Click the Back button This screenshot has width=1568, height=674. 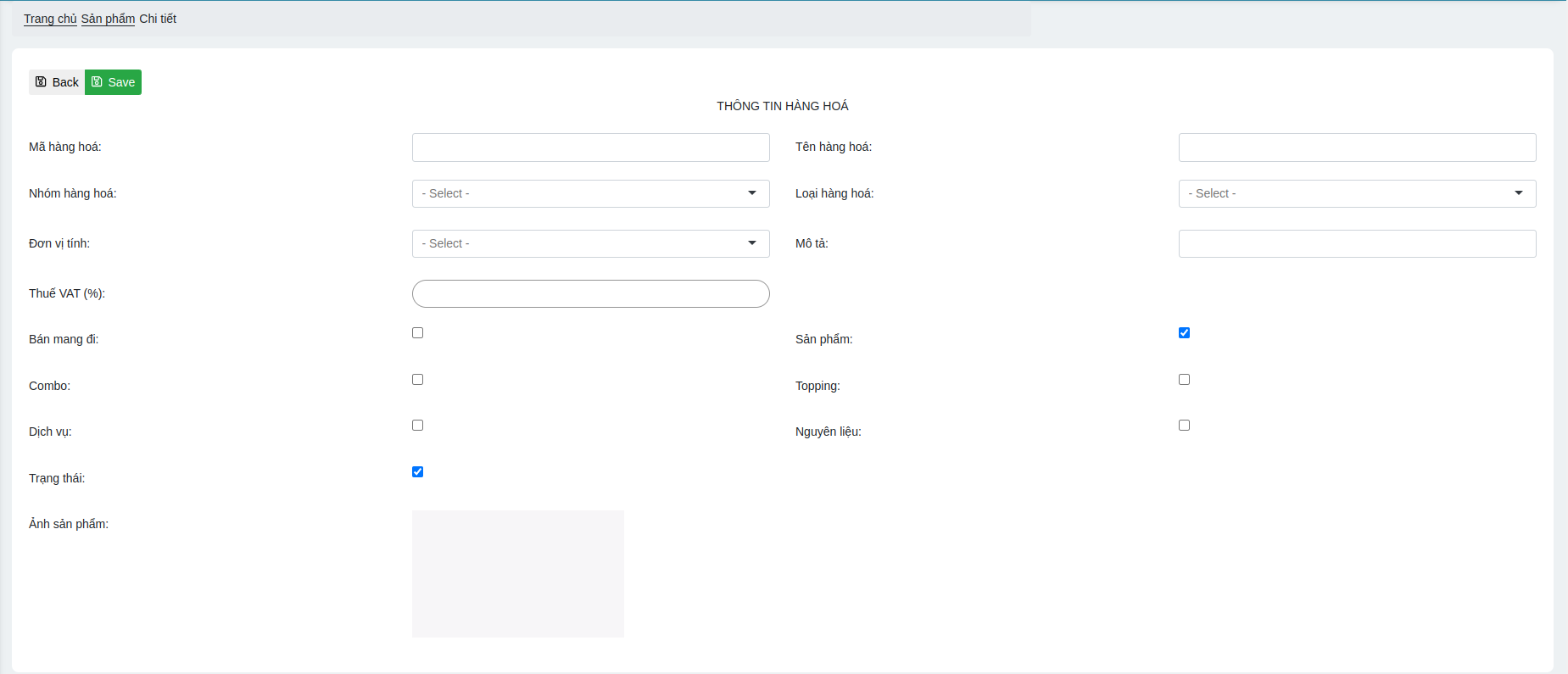[57, 82]
